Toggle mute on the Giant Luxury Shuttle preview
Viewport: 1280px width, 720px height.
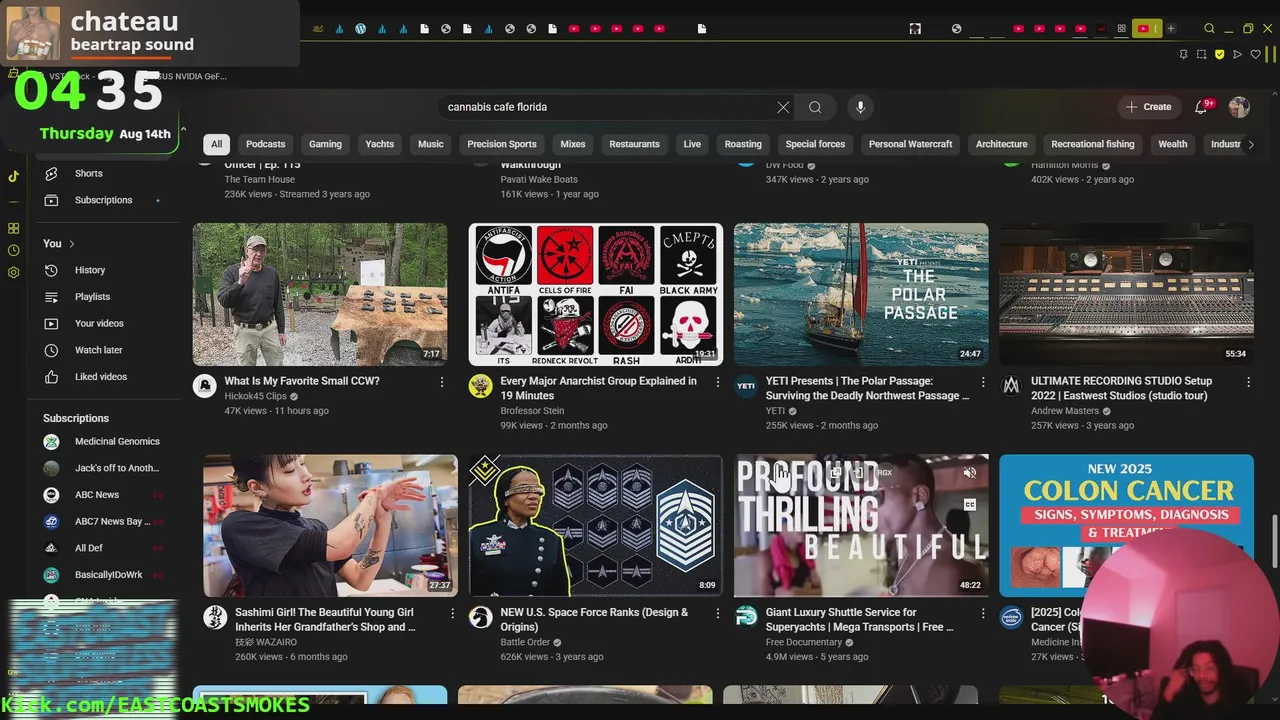(969, 473)
